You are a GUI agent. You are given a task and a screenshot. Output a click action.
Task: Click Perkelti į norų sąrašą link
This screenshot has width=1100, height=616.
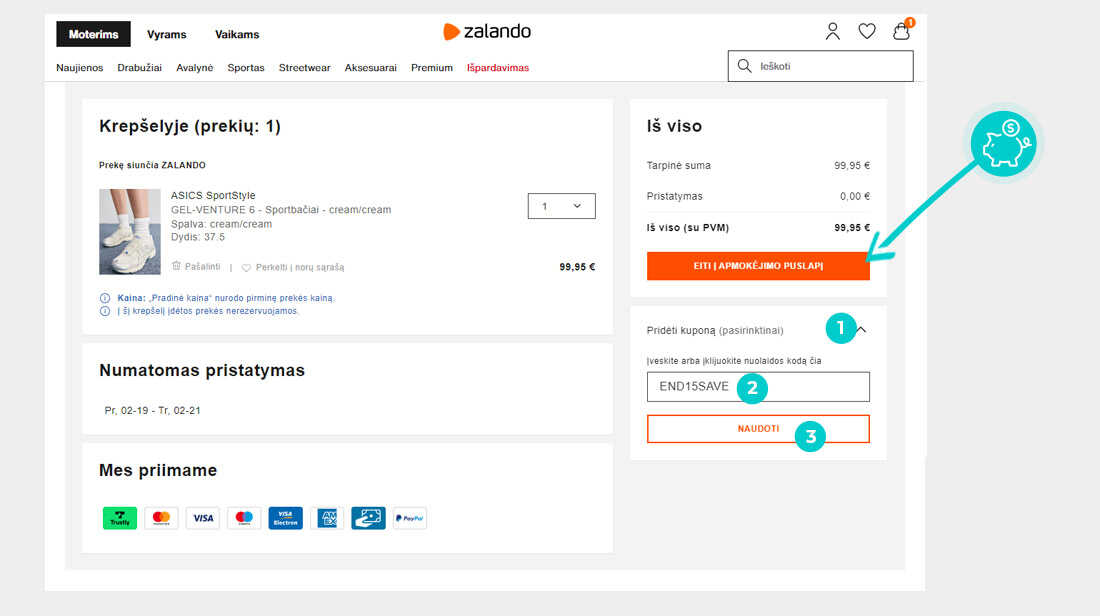300,267
